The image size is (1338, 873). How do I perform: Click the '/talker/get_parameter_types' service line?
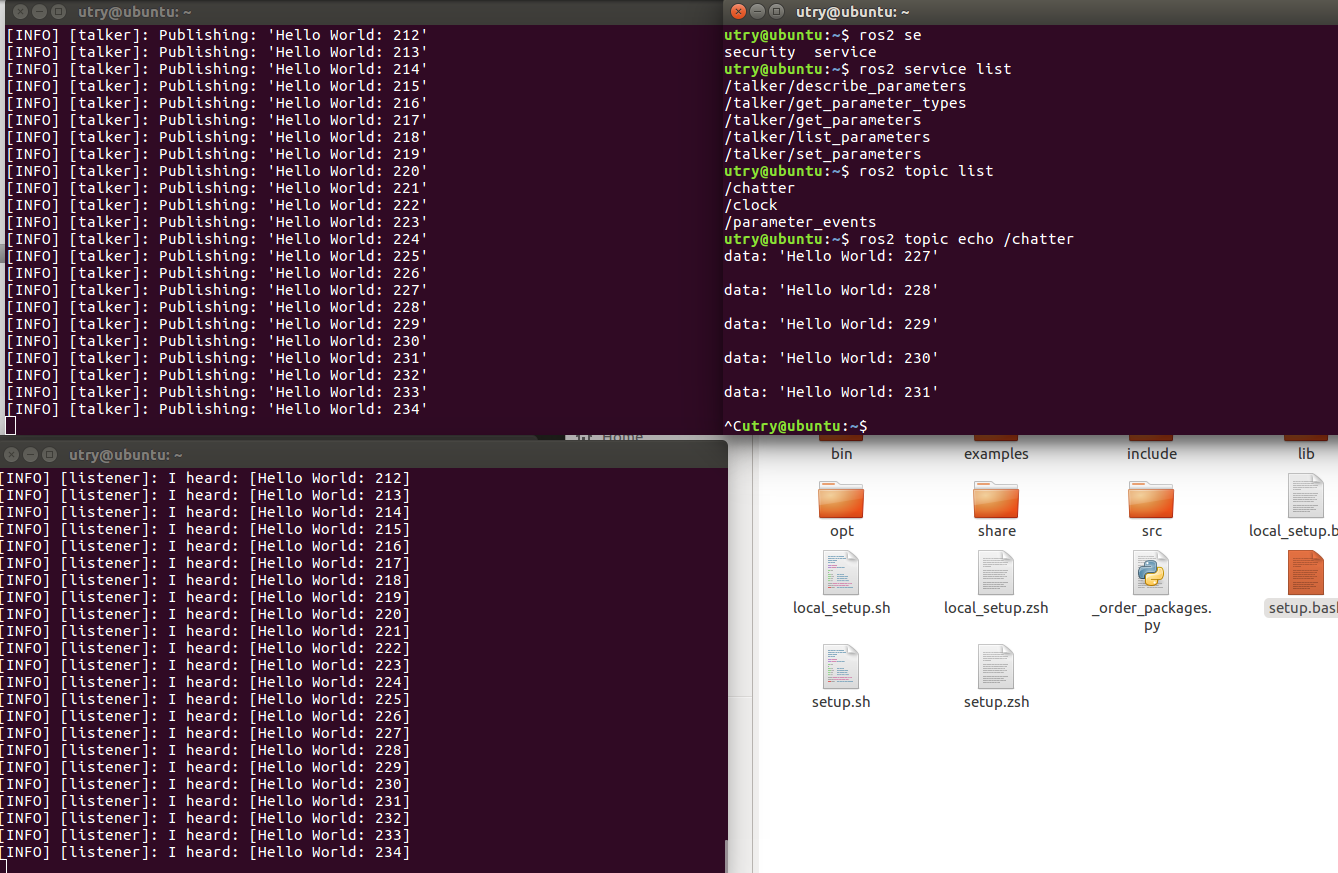coord(845,103)
